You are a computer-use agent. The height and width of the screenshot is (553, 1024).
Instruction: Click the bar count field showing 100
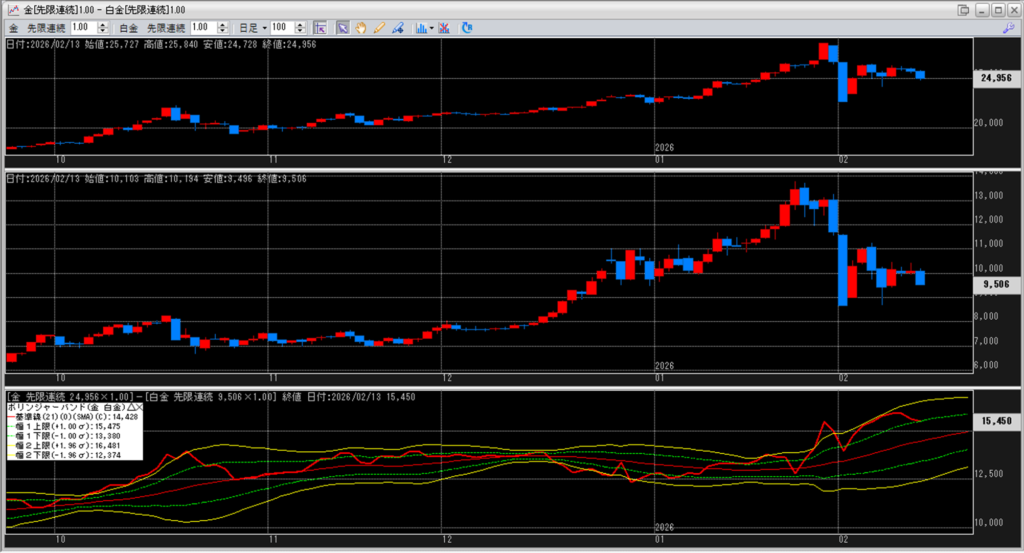[x=280, y=27]
